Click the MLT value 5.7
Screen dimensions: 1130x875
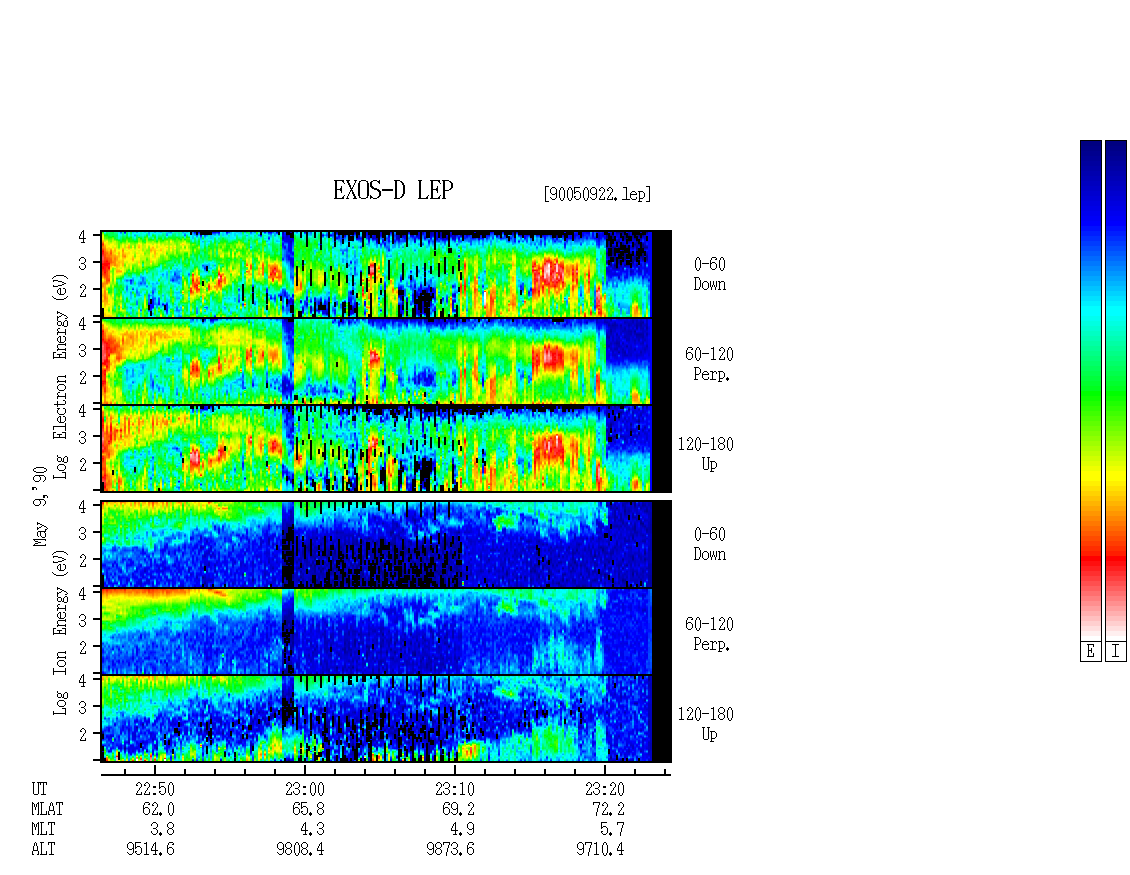coord(612,830)
